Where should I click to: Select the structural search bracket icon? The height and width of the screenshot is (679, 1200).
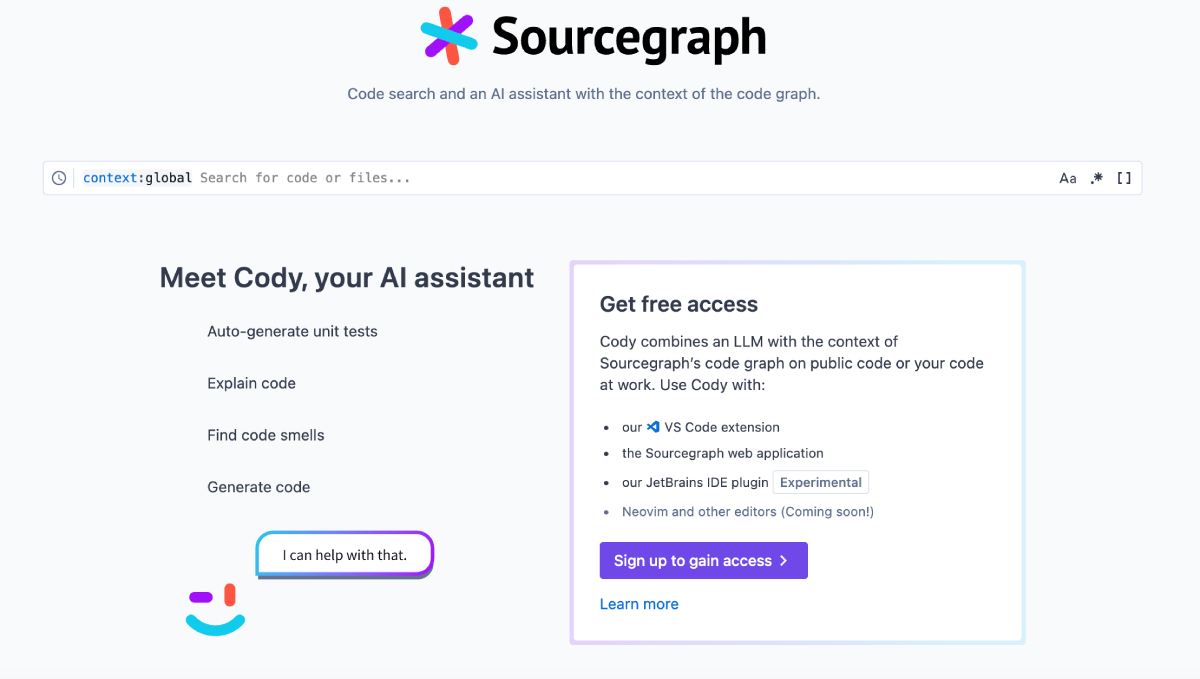coord(1124,177)
